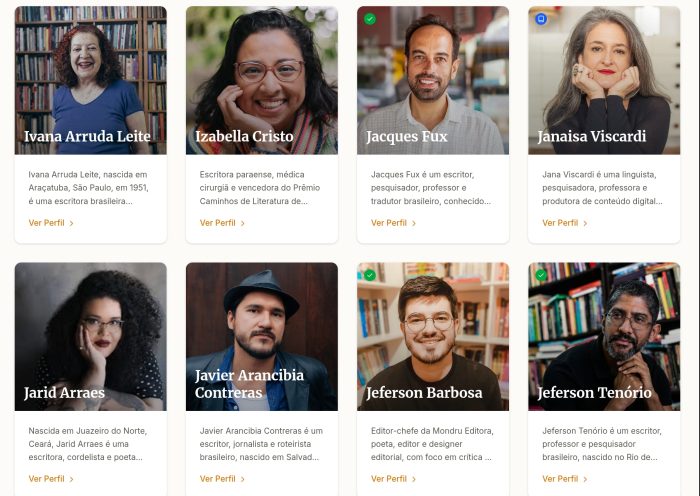Click Javier Arancibia Contreras' photo
Image resolution: width=700 pixels, height=496 pixels.
tap(262, 320)
